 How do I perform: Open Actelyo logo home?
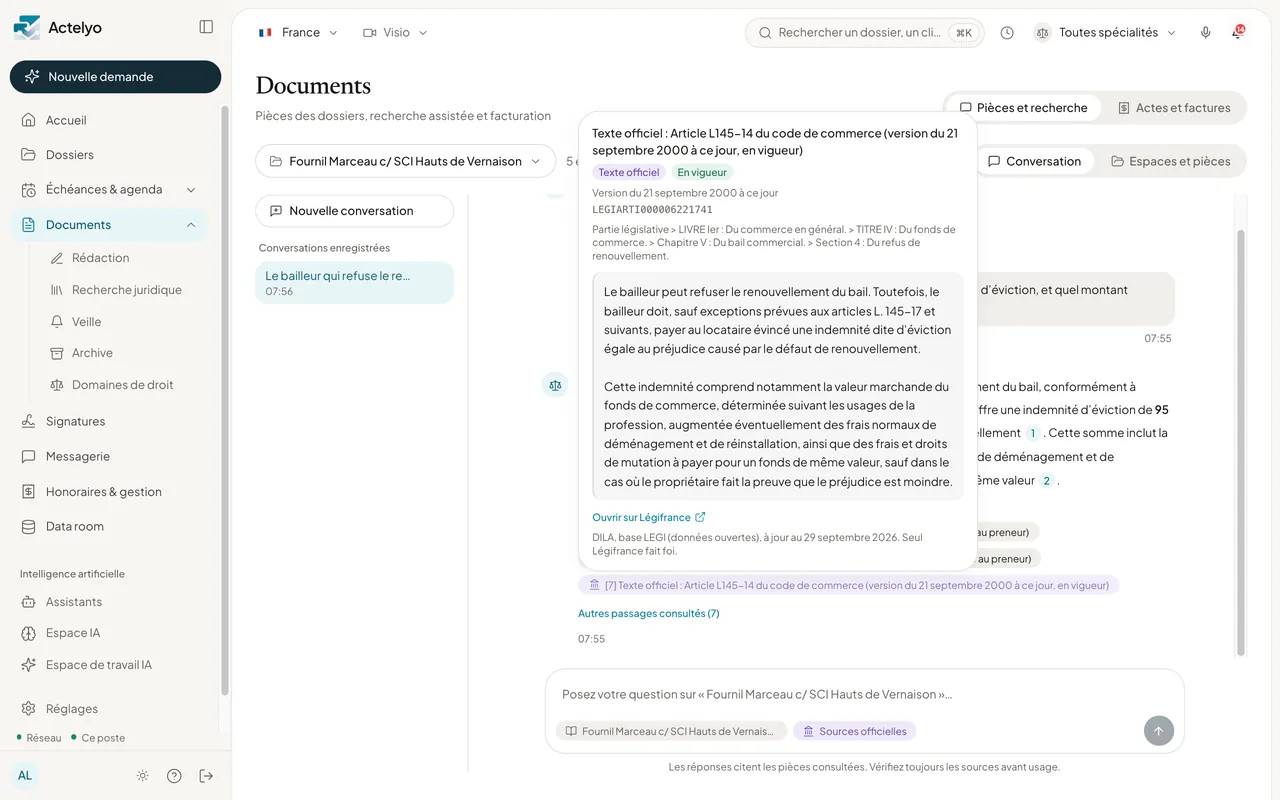coord(58,28)
